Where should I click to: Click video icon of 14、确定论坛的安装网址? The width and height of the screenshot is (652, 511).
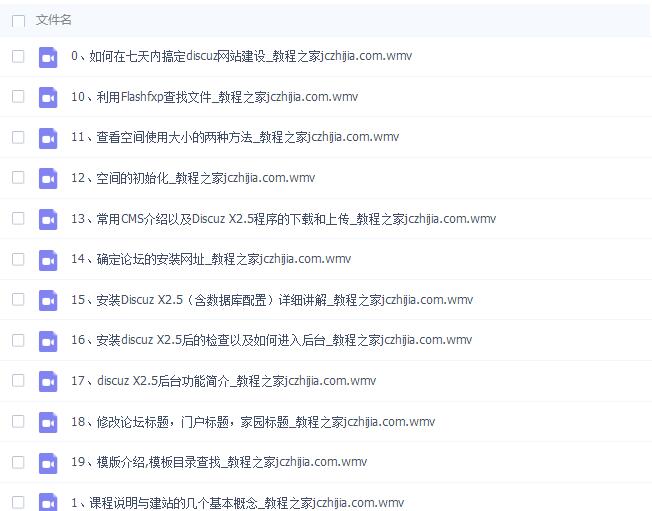(48, 260)
